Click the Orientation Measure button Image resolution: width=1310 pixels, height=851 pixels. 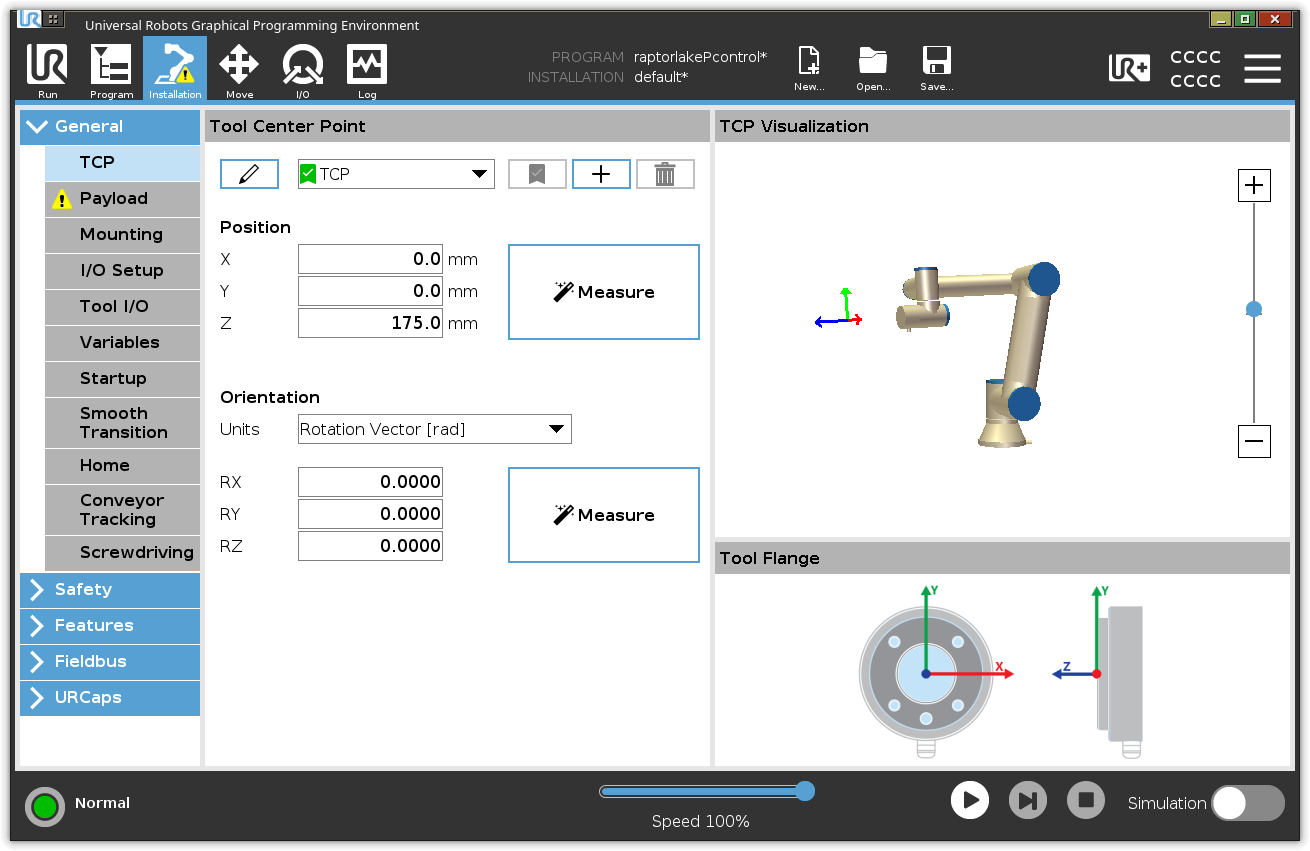point(604,515)
